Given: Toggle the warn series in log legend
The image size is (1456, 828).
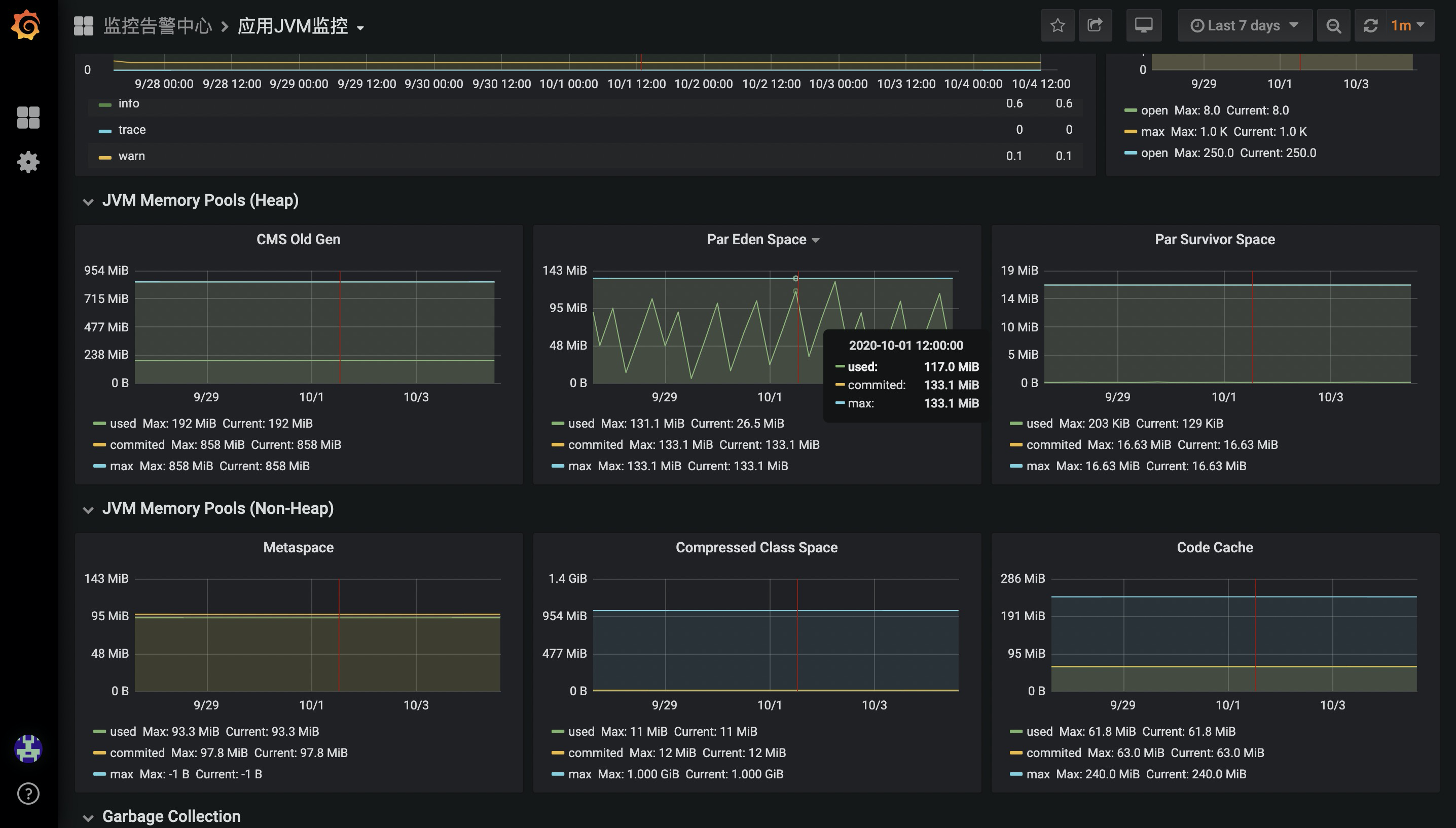Looking at the screenshot, I should 131,156.
